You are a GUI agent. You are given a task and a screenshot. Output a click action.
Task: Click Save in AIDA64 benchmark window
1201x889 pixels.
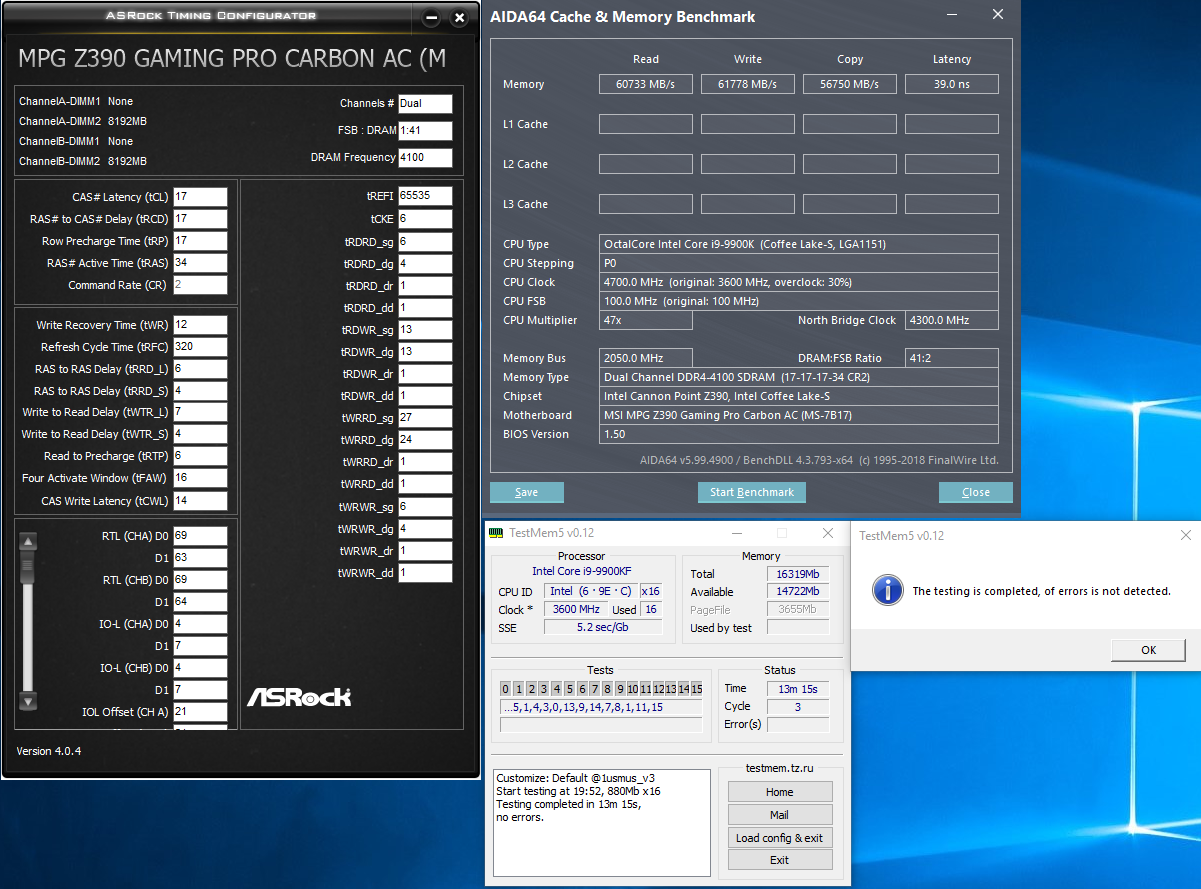(526, 492)
